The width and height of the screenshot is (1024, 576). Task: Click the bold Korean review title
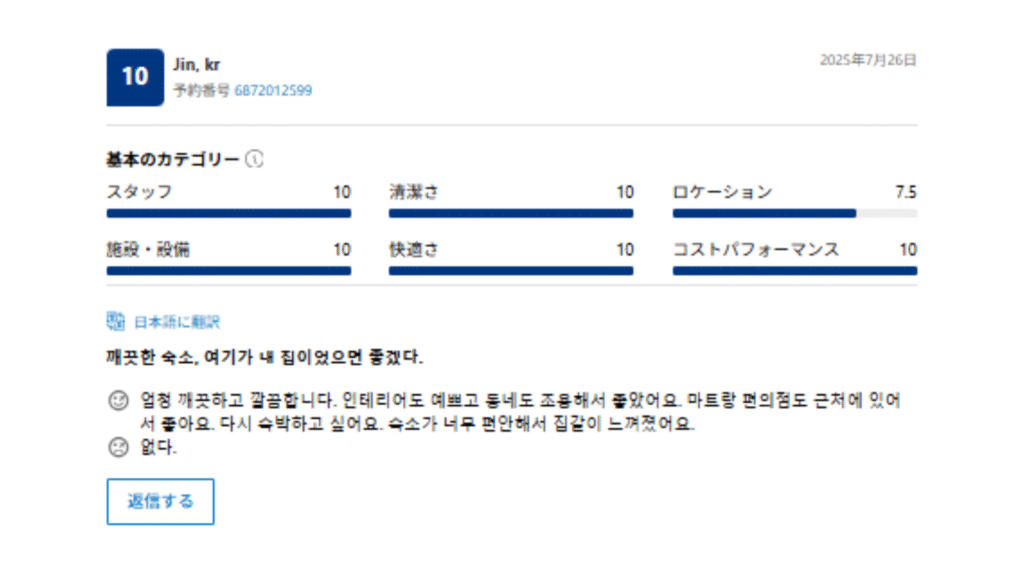tap(265, 356)
